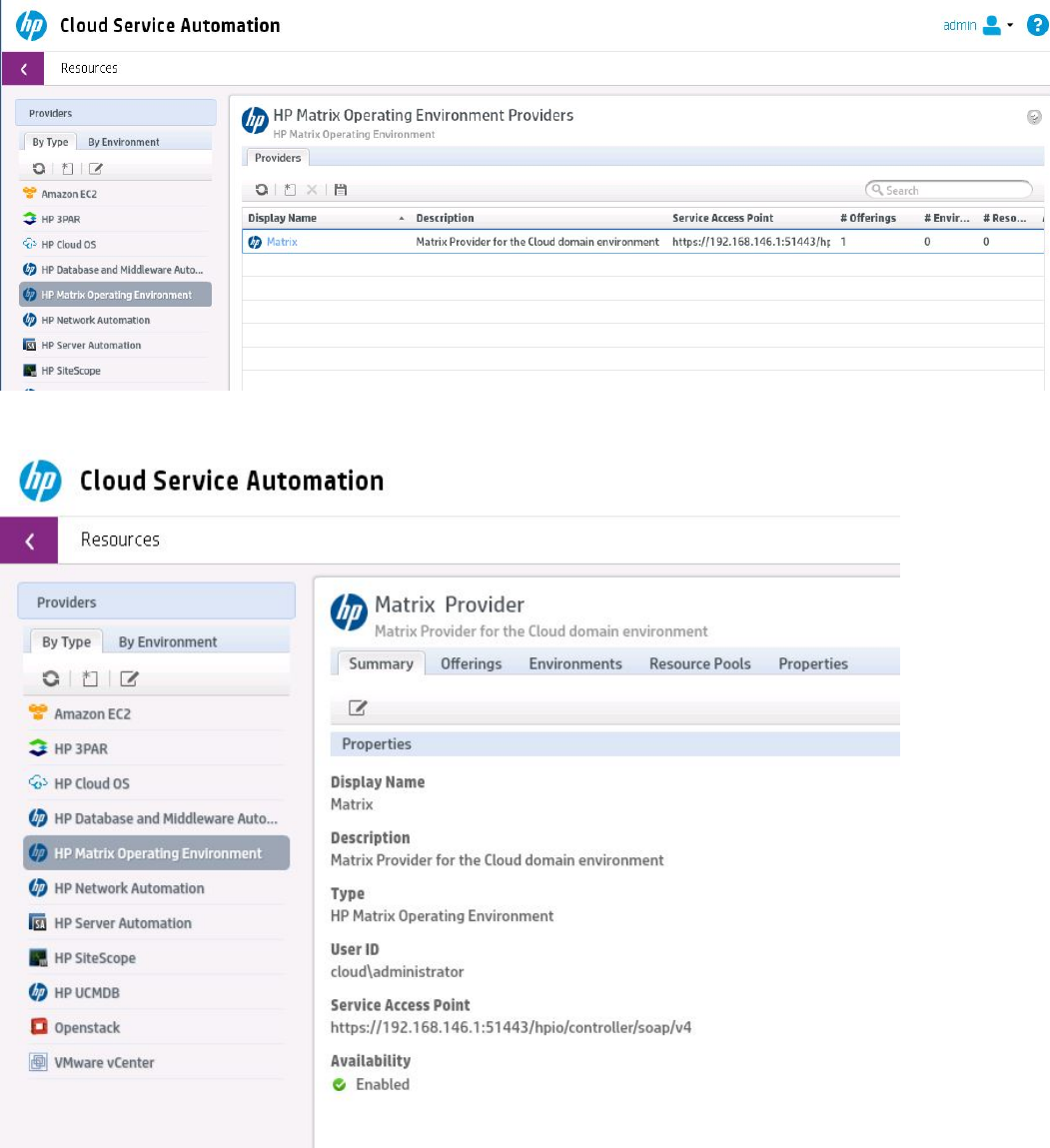Viewport: 1050px width, 1148px height.
Task: Click the Providers panel header in lower screenshot
Action: click(x=156, y=601)
